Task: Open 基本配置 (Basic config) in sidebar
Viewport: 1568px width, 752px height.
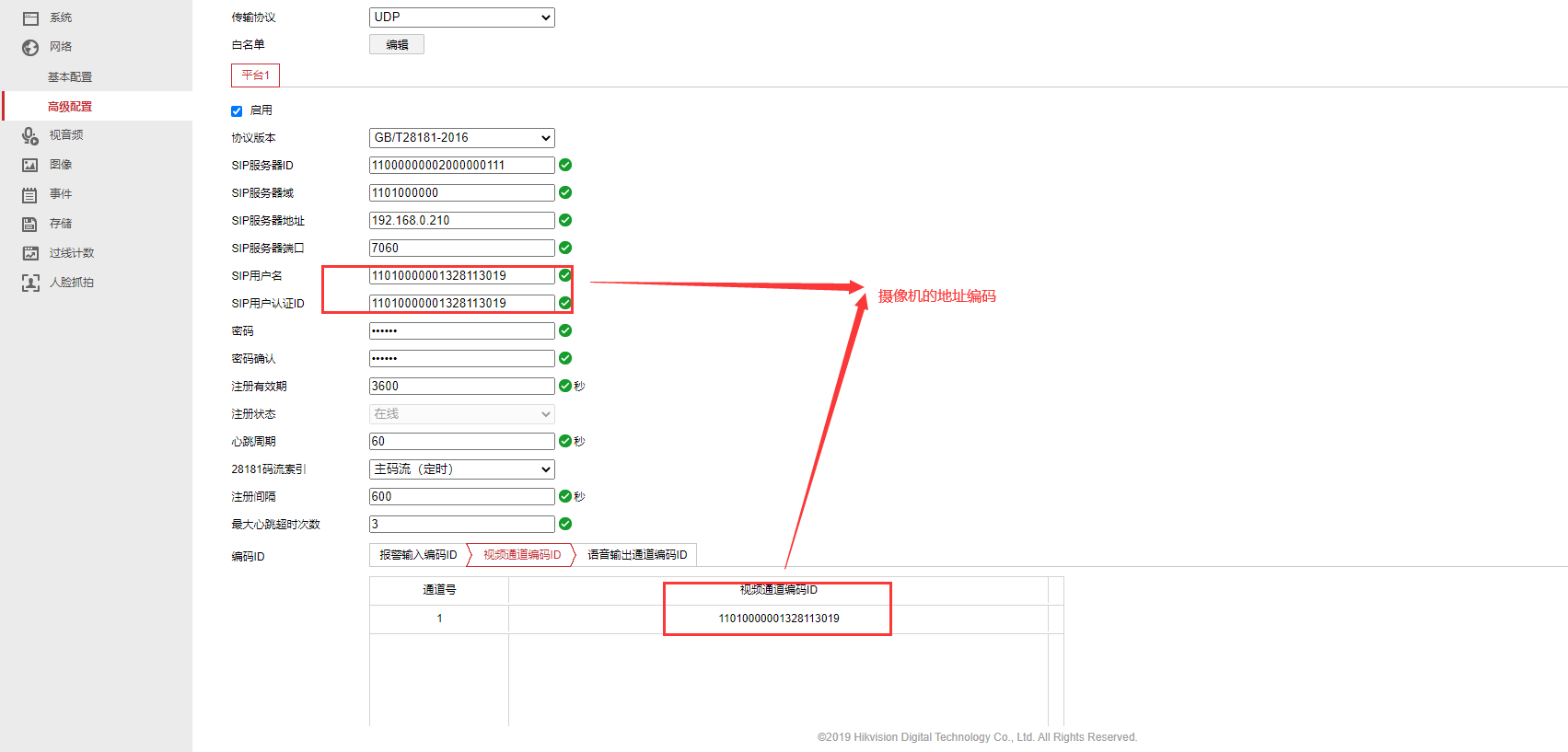Action: pos(70,77)
